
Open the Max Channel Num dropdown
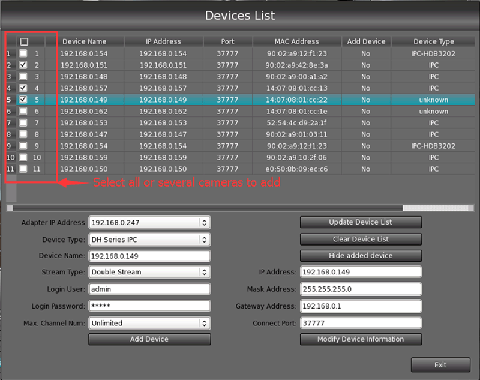[x=149, y=323]
